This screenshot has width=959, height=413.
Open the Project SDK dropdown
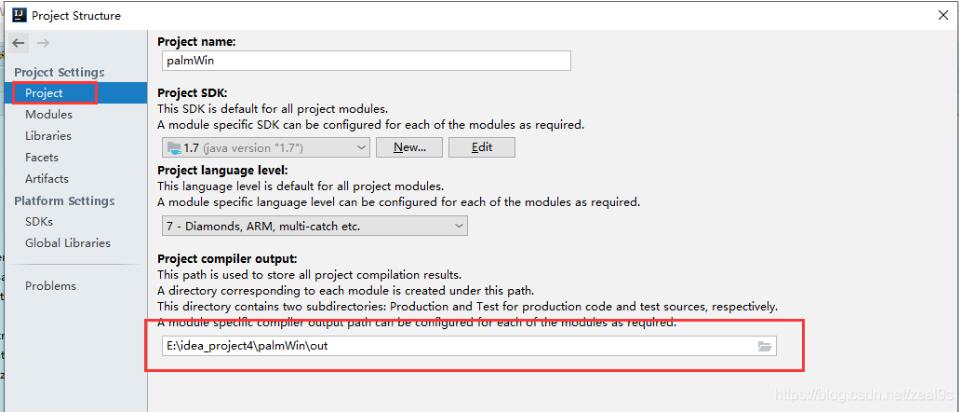click(266, 147)
